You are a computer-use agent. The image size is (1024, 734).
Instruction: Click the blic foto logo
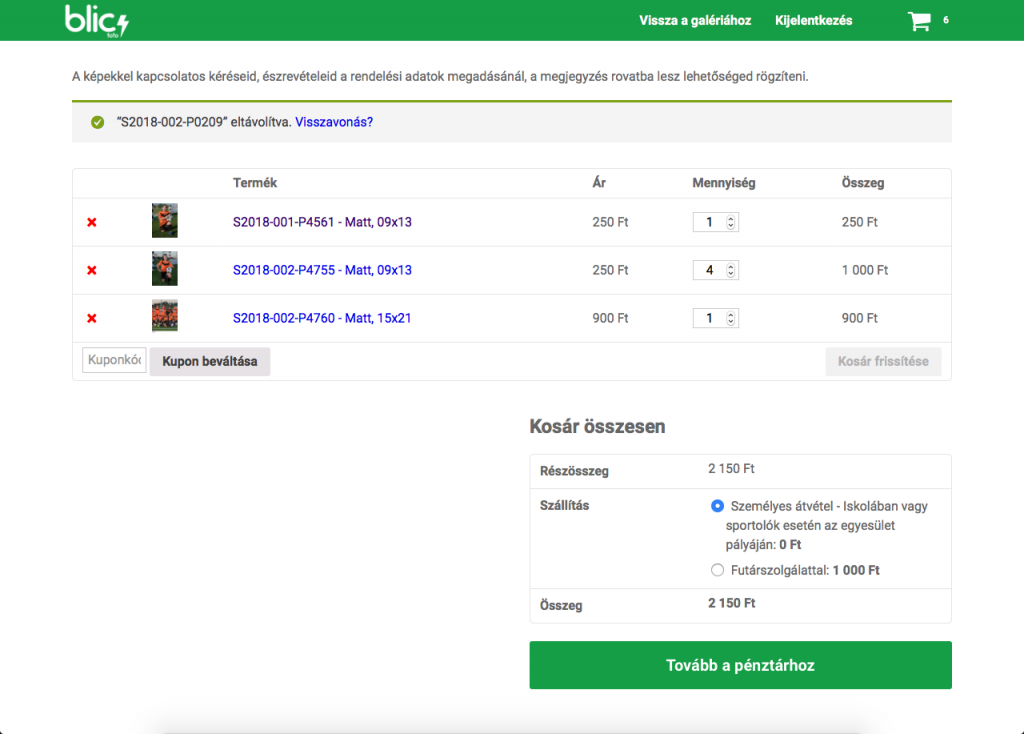pyautogui.click(x=96, y=20)
